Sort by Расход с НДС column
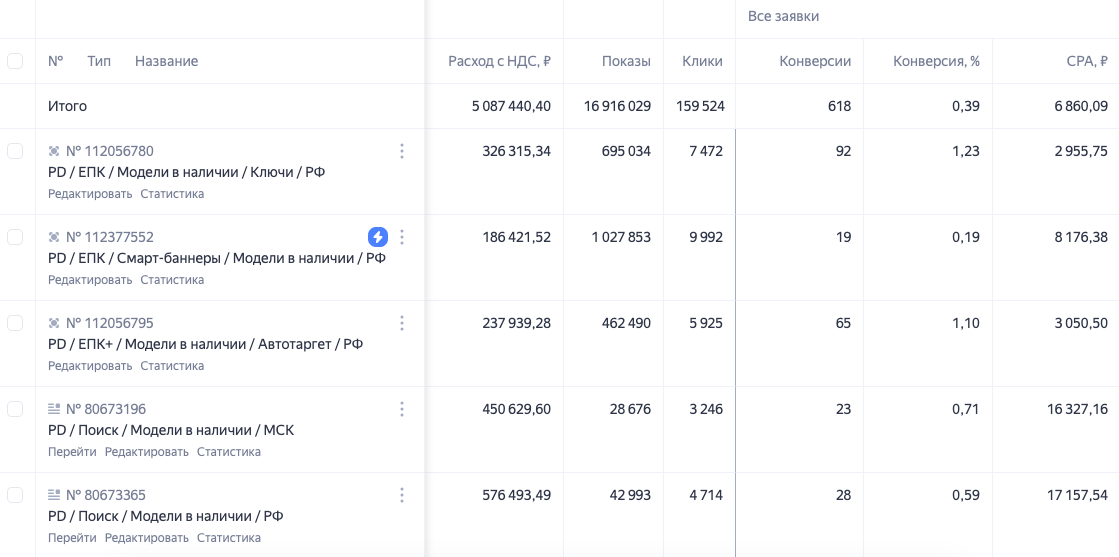 [499, 61]
